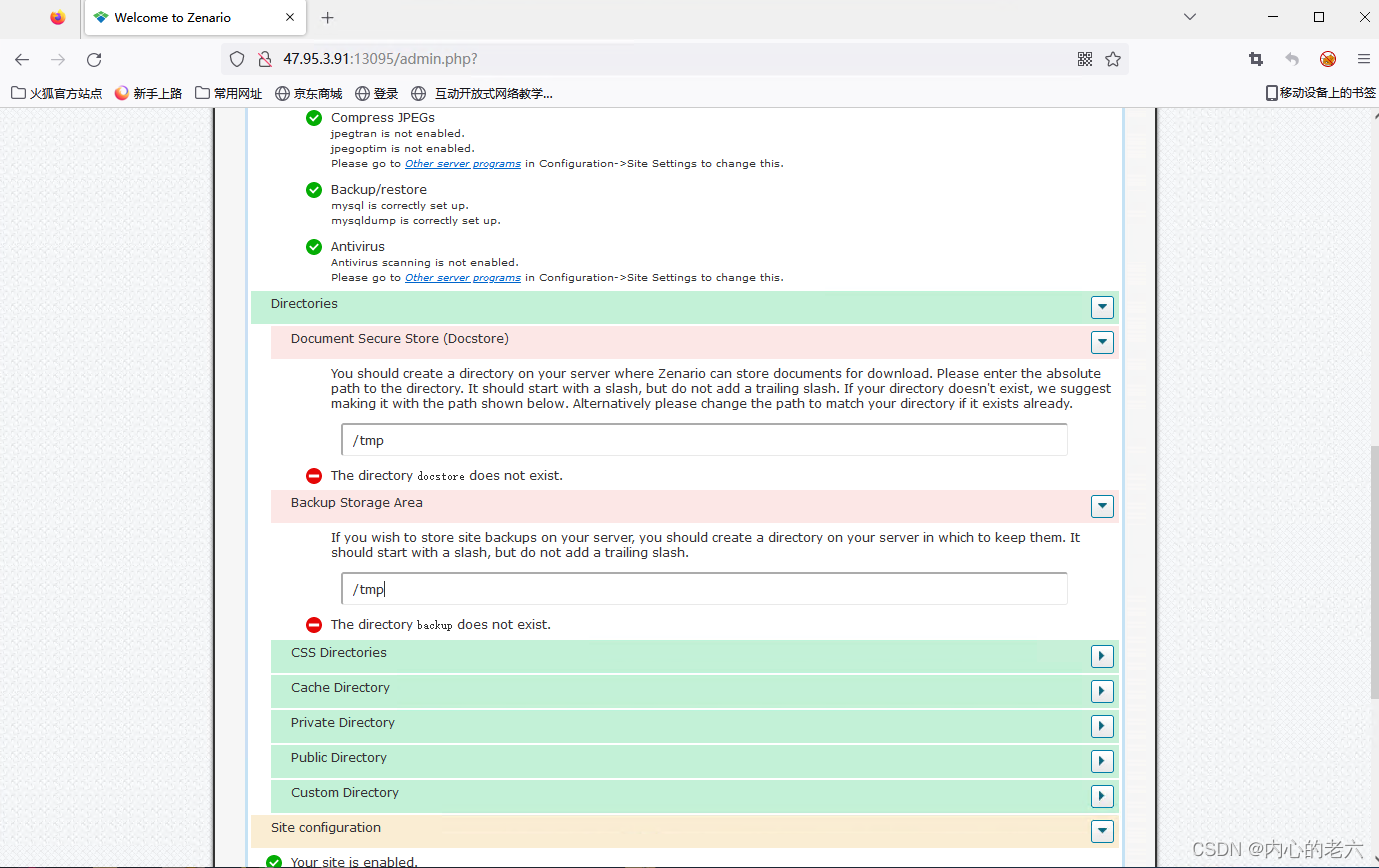Click red error icon for backup directory
This screenshot has width=1379, height=868.
click(314, 625)
